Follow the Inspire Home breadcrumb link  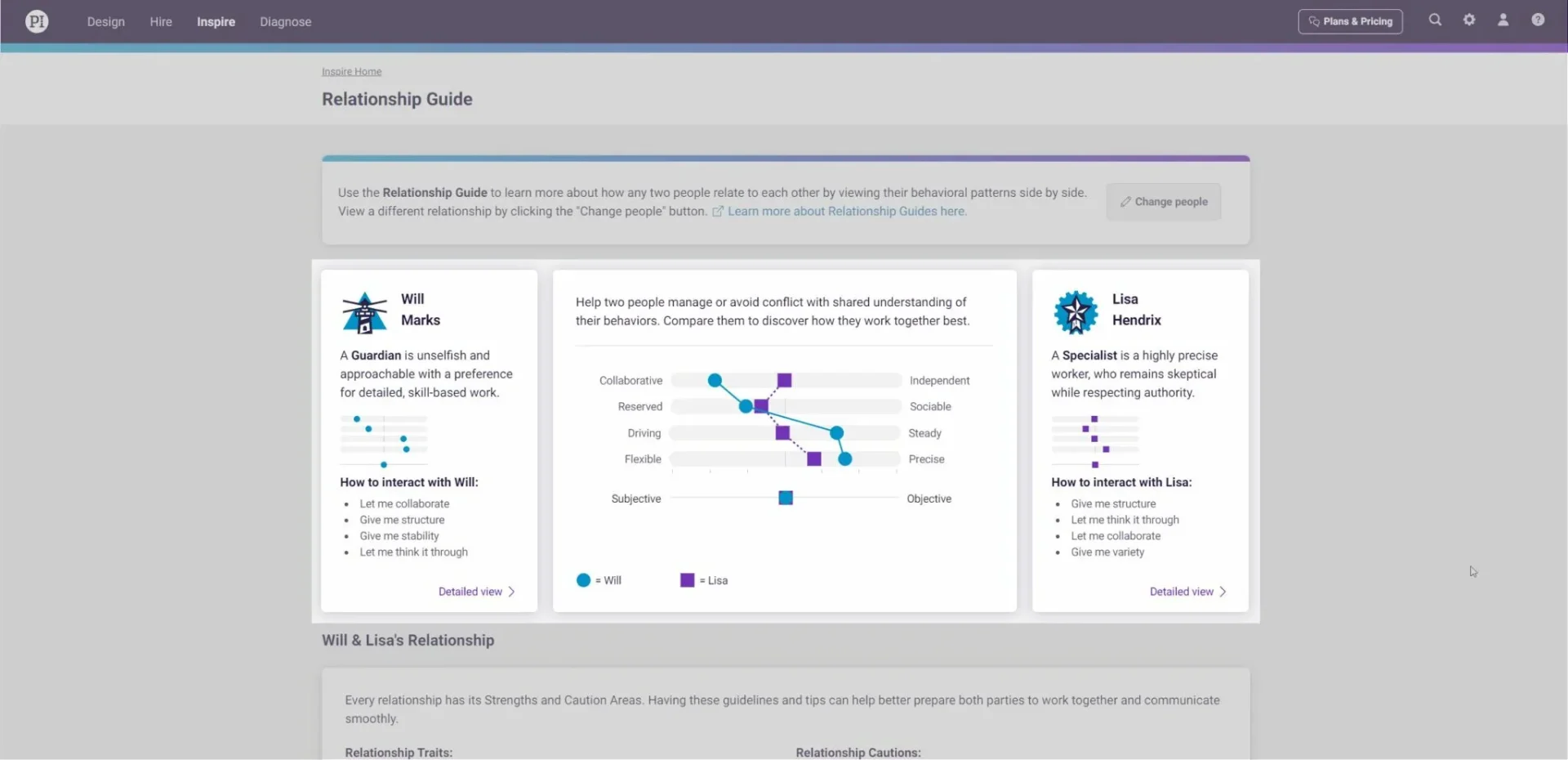tap(351, 72)
